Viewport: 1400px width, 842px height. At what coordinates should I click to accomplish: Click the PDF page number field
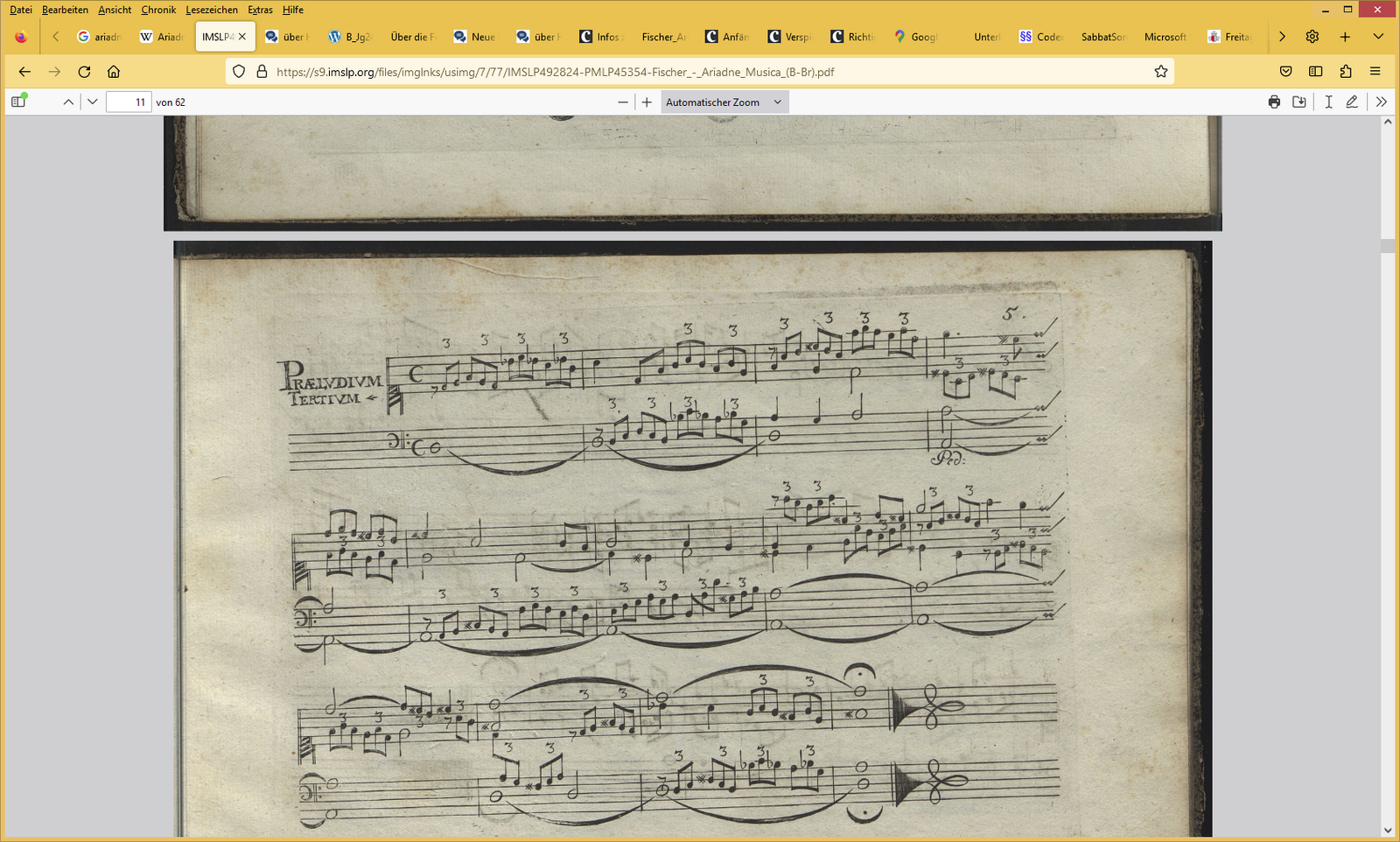(129, 102)
